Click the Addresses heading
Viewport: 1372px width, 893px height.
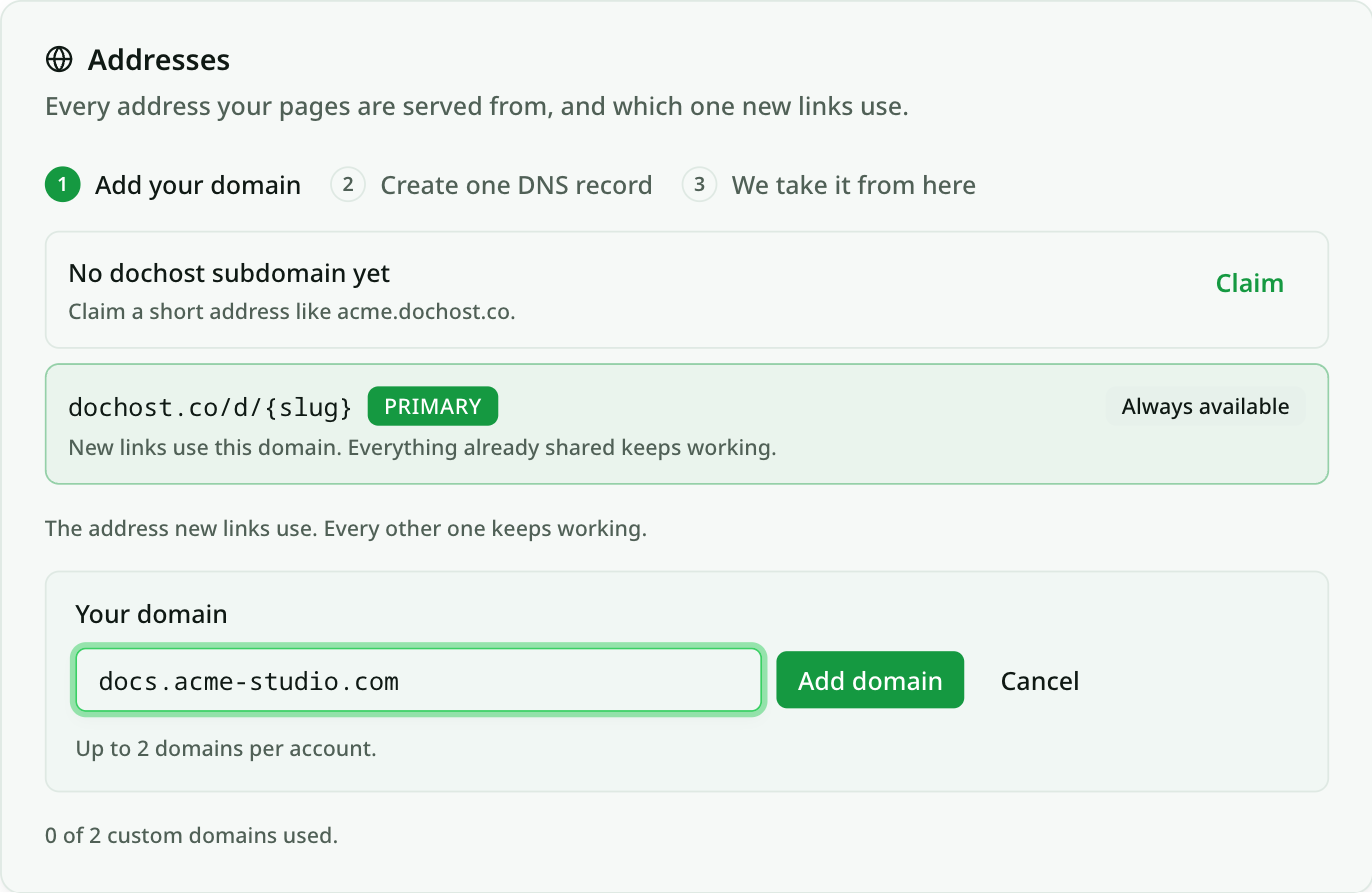pos(159,60)
